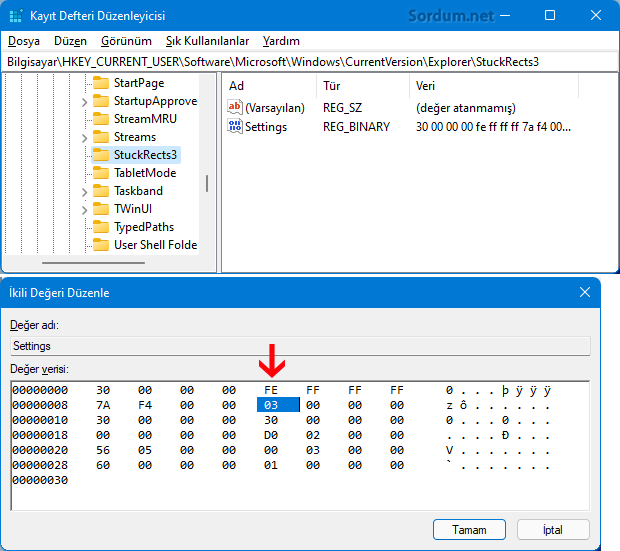Click the registry path address bar

[x=310, y=62]
